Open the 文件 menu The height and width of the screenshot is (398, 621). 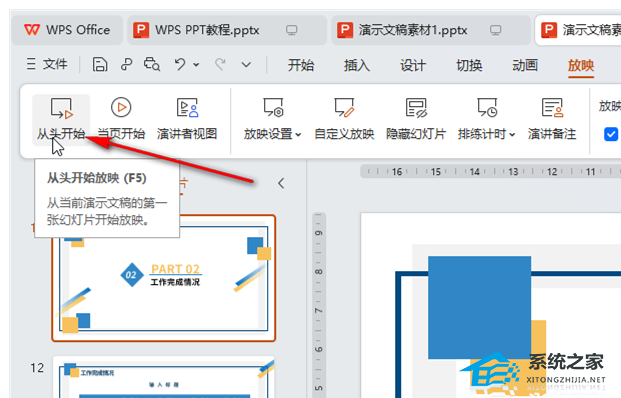click(47, 64)
